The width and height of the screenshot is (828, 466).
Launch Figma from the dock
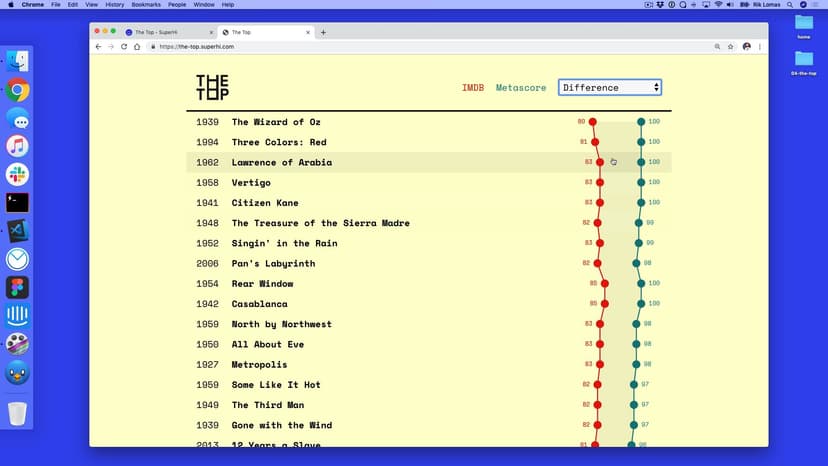(x=17, y=288)
